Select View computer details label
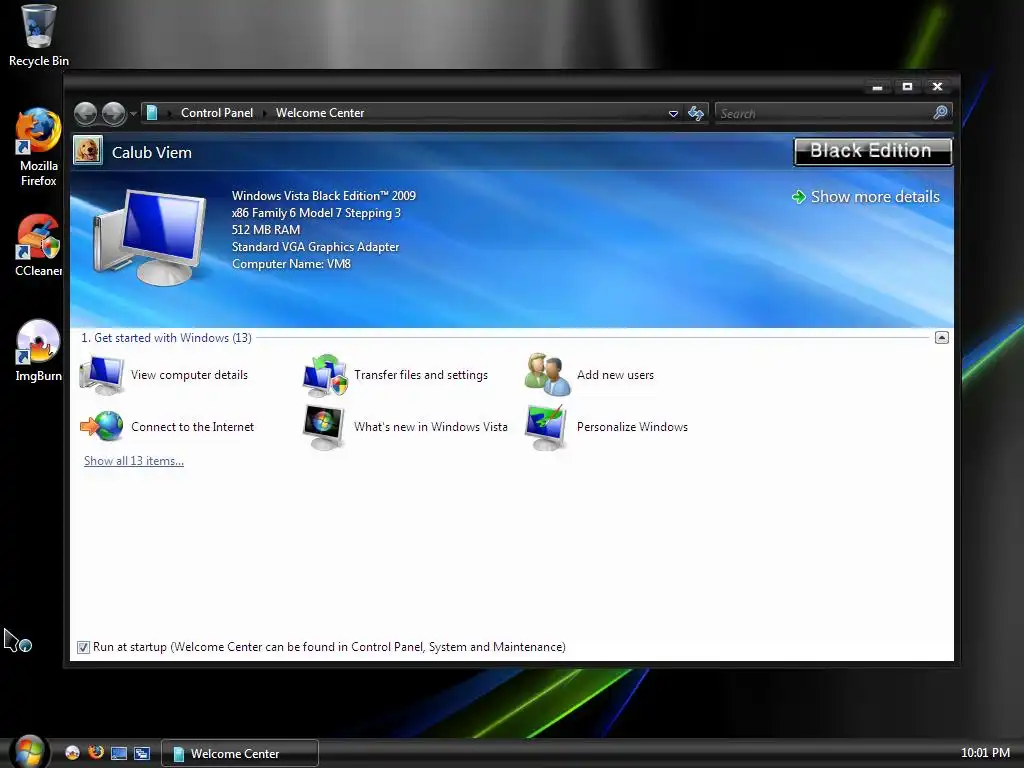The height and width of the screenshot is (768, 1024). click(x=189, y=375)
